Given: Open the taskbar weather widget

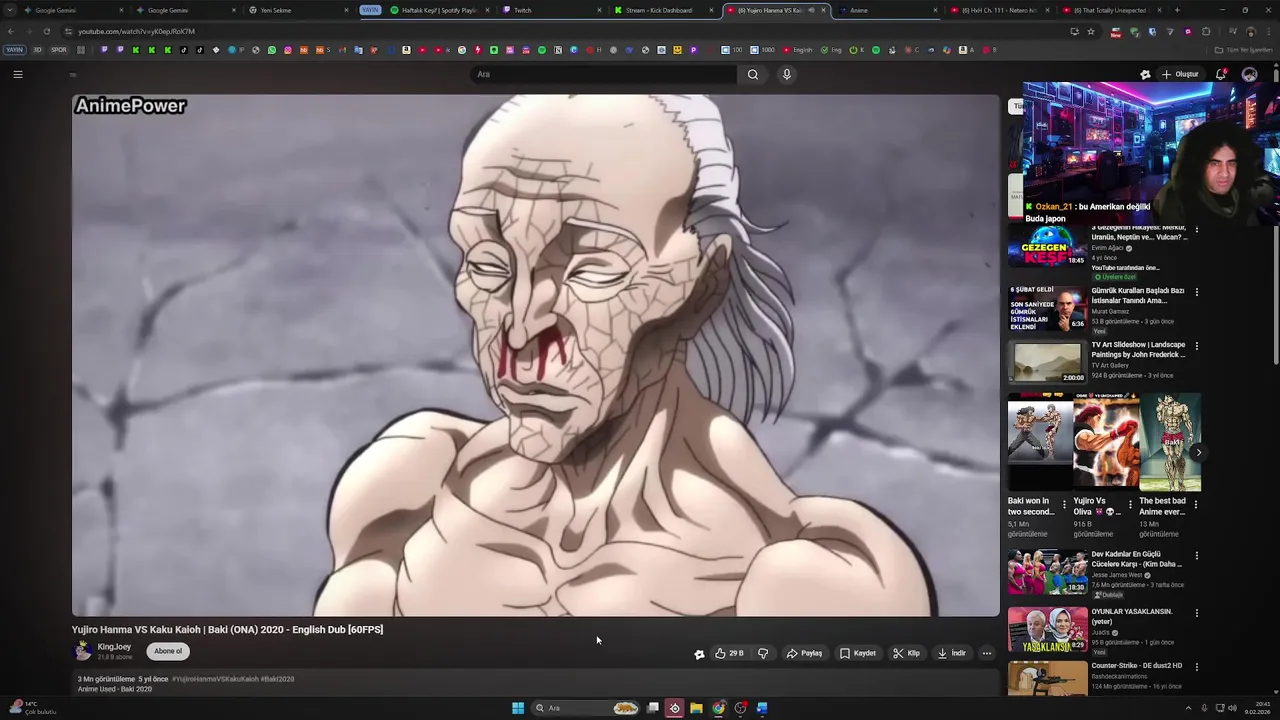Looking at the screenshot, I should point(32,708).
